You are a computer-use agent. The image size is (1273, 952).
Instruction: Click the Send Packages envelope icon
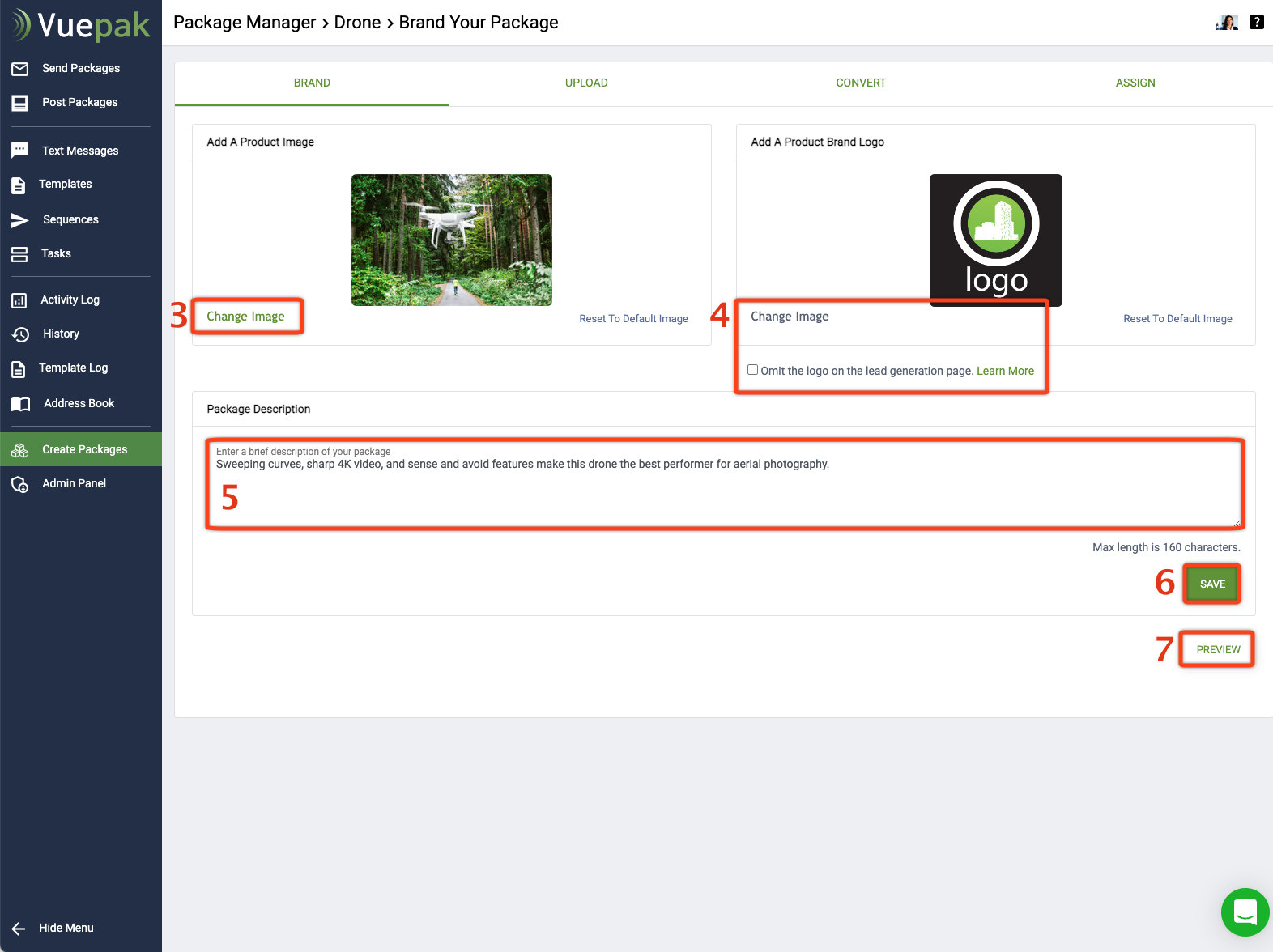[x=20, y=69]
